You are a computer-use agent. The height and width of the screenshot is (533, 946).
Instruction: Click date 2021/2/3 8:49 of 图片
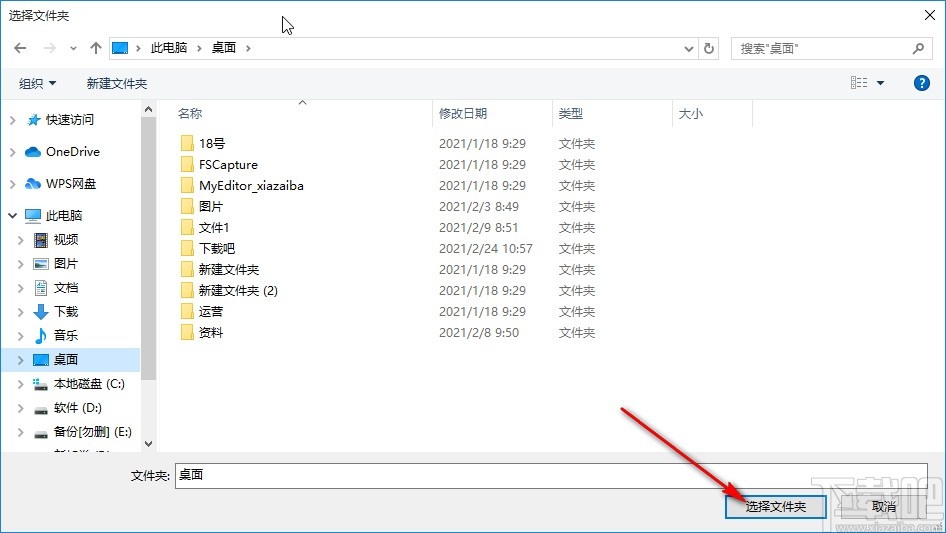(x=478, y=206)
